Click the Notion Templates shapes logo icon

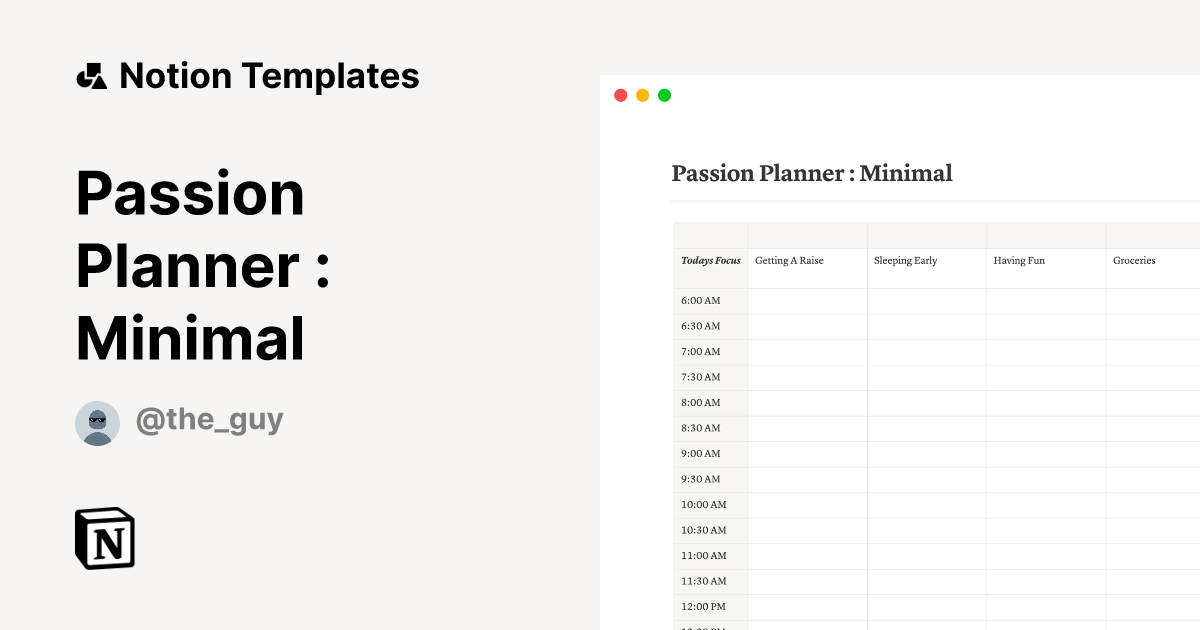click(x=94, y=75)
